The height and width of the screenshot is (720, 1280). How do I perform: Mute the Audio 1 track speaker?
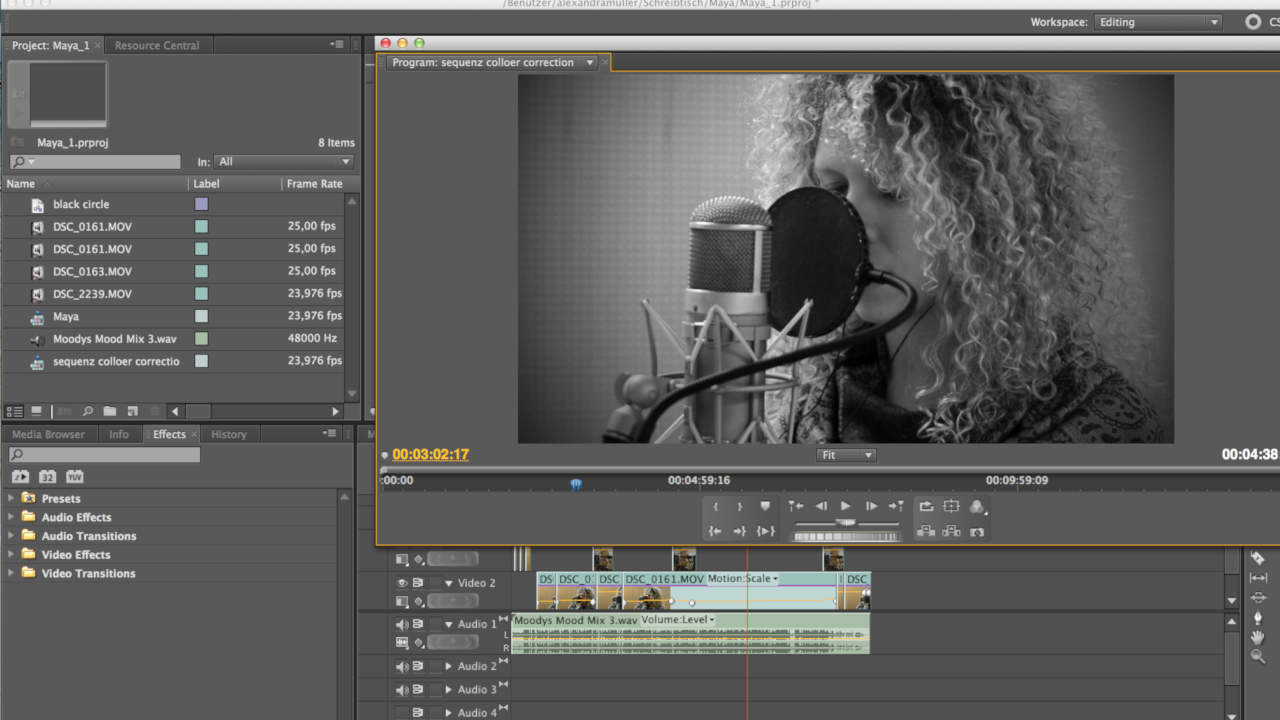pos(402,624)
